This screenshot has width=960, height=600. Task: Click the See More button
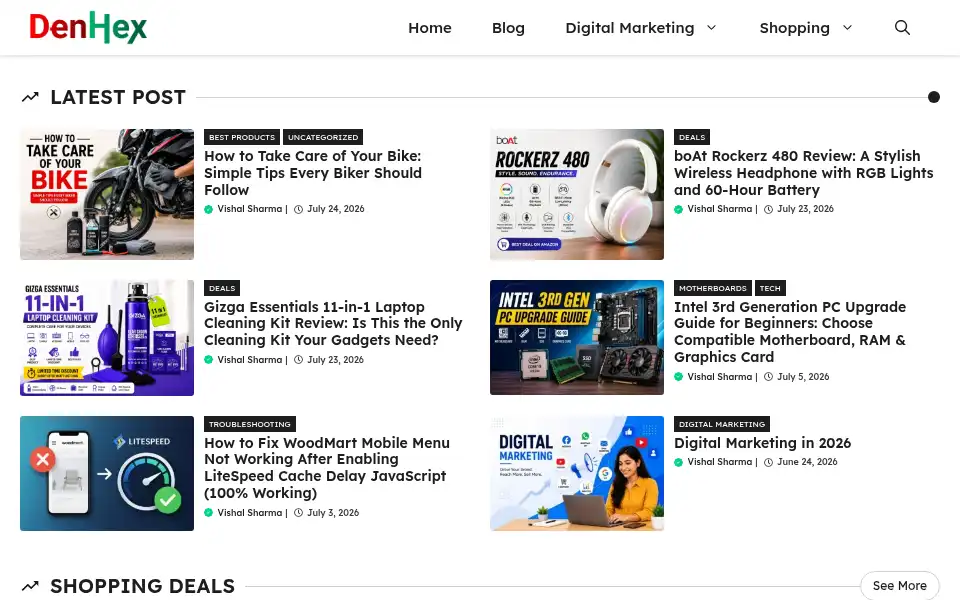(x=899, y=586)
